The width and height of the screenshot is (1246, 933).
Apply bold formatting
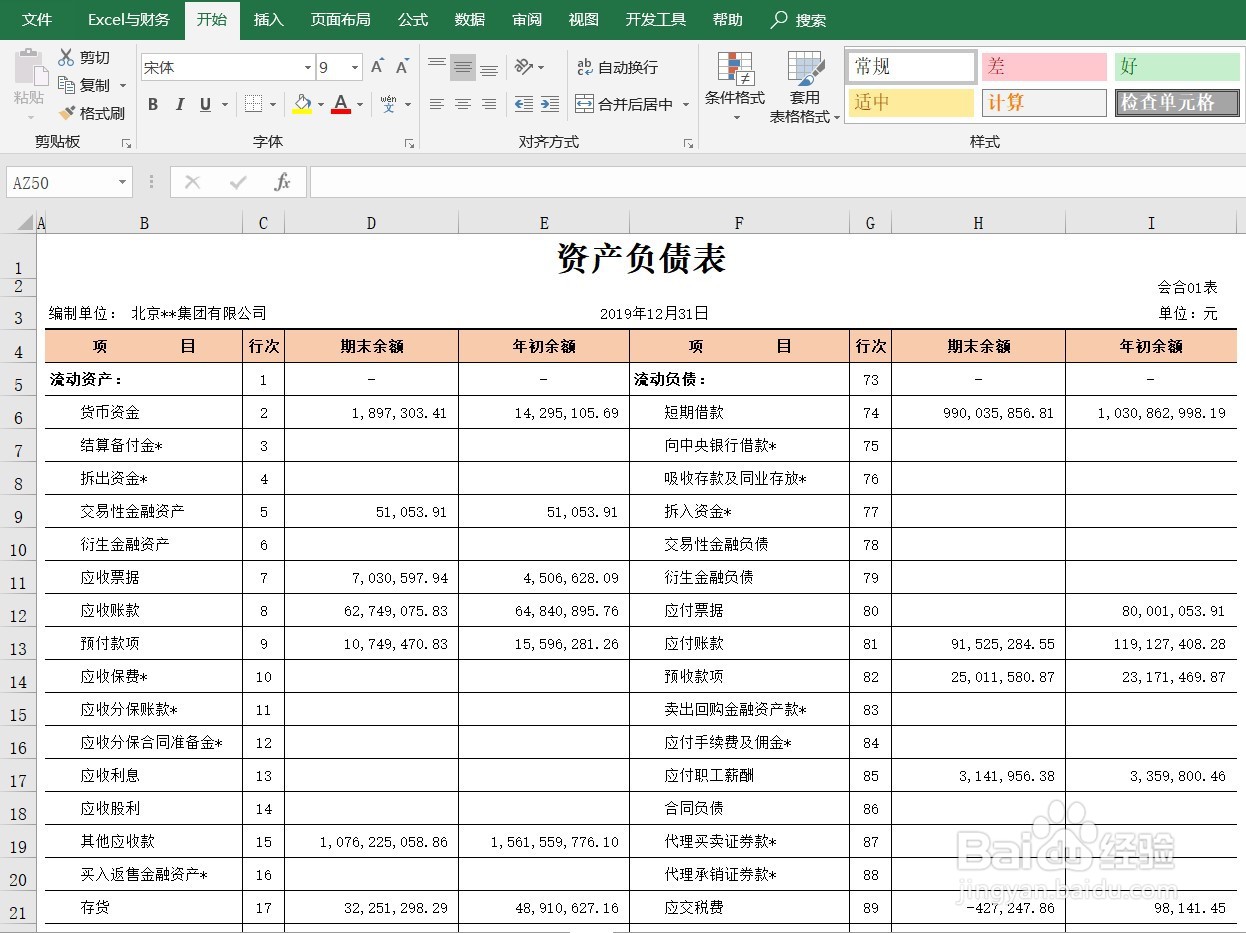pos(152,104)
